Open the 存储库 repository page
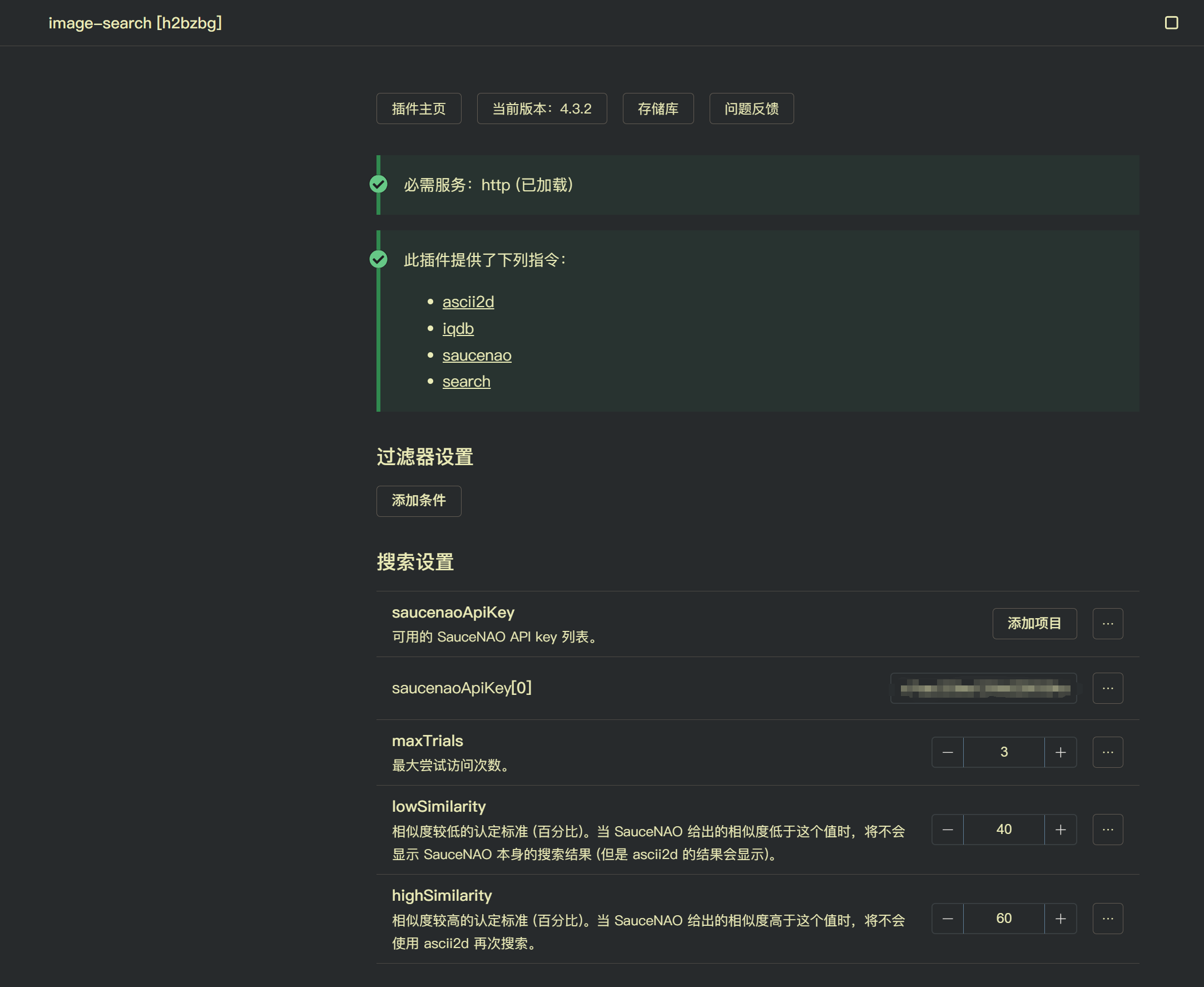The height and width of the screenshot is (987, 1204). [x=658, y=108]
